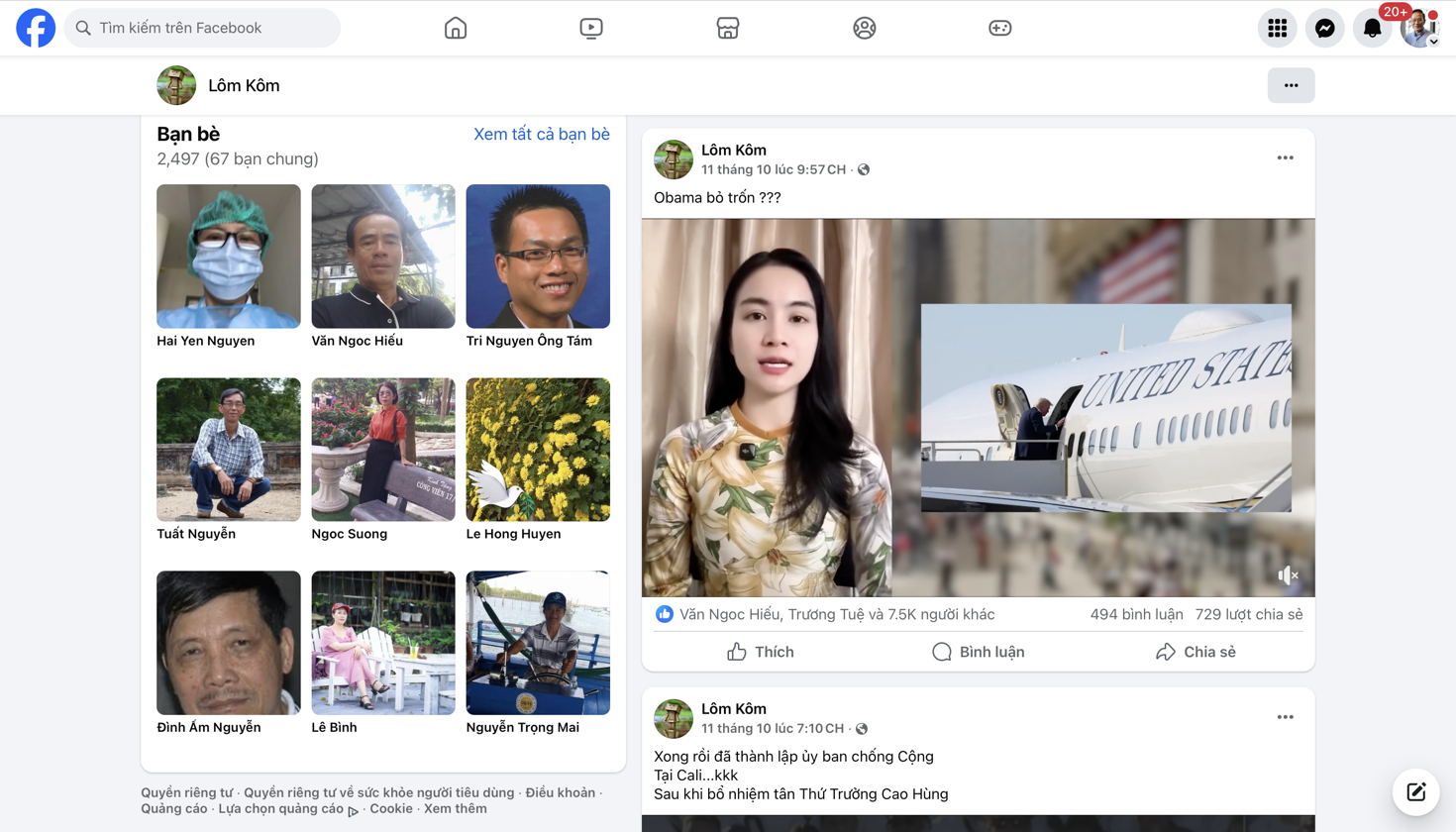Screen dimensions: 1456x832
Task: Like the Obama post with Thích
Action: [x=761, y=652]
